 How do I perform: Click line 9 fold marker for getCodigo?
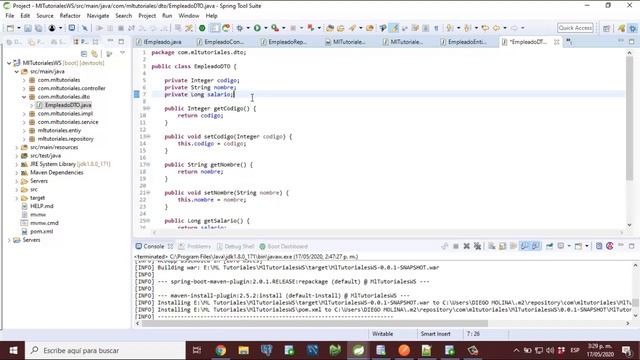coord(148,108)
